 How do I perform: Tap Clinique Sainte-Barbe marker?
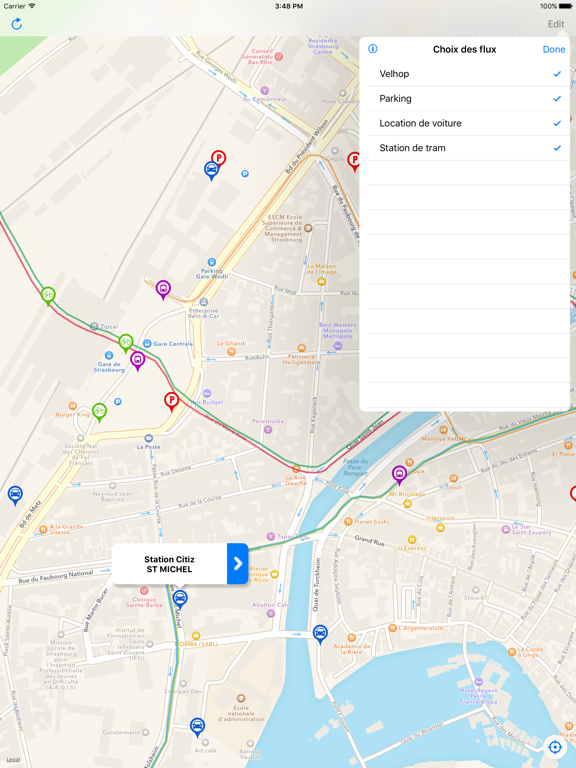pos(144,591)
